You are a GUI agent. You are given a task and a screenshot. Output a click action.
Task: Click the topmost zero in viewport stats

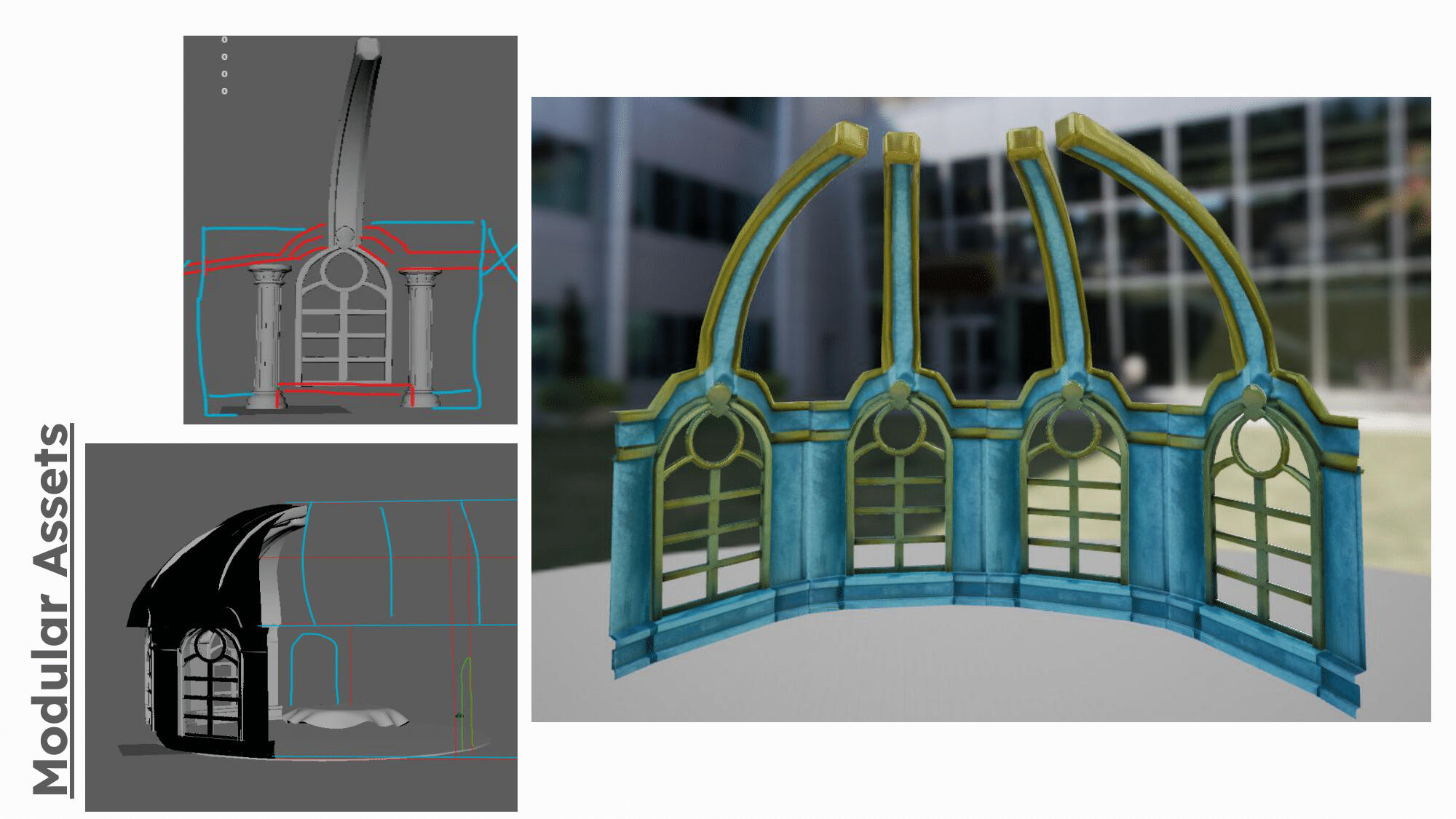tap(224, 40)
